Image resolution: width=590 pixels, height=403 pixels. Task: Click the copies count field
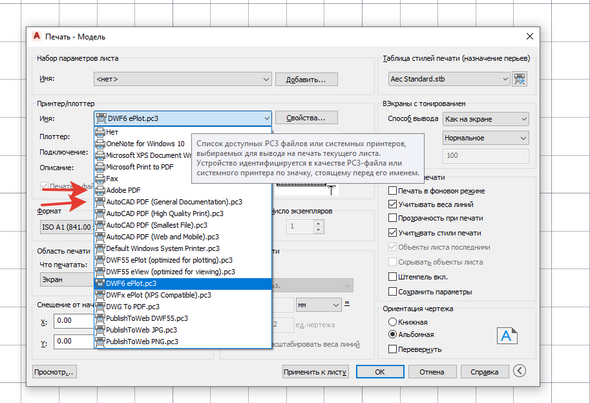(300, 227)
